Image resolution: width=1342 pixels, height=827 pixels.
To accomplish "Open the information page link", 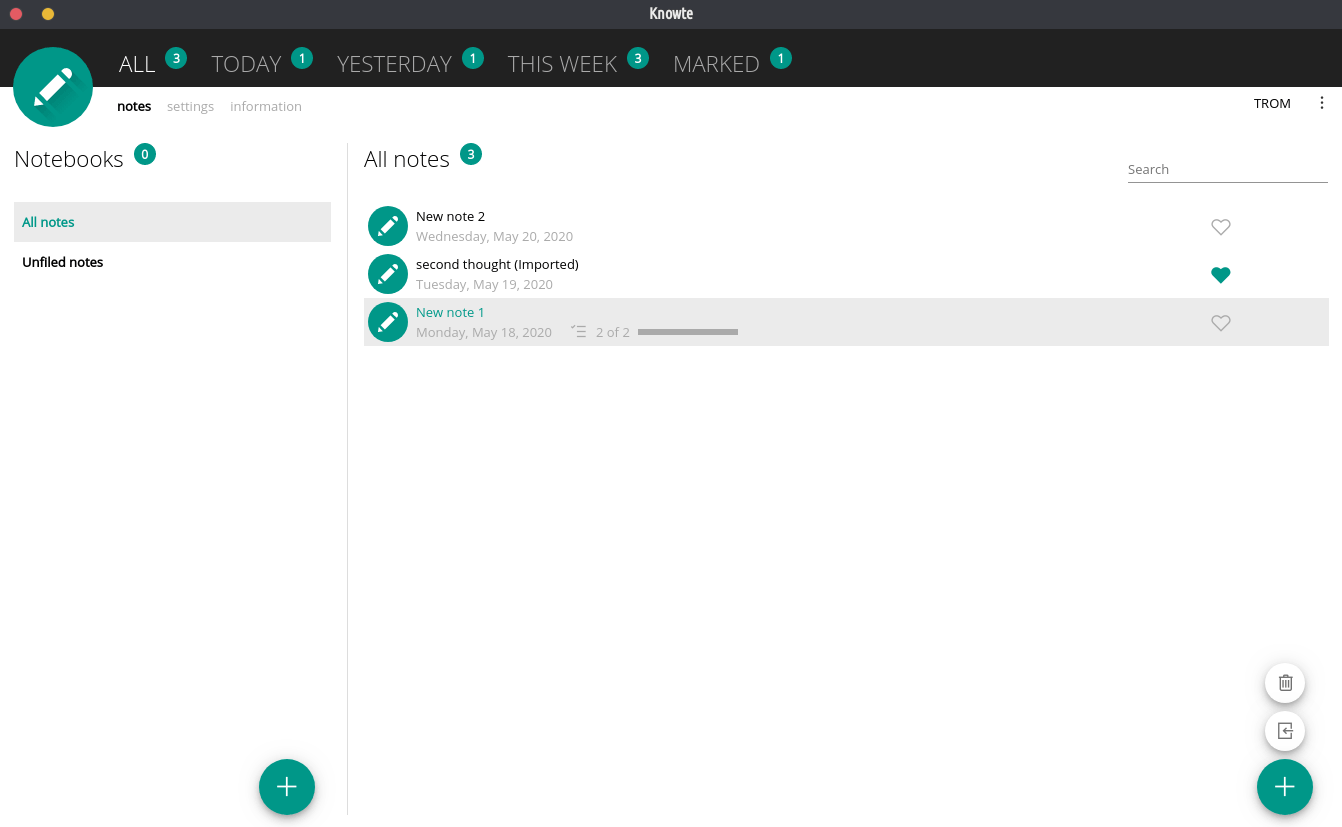I will coord(266,107).
